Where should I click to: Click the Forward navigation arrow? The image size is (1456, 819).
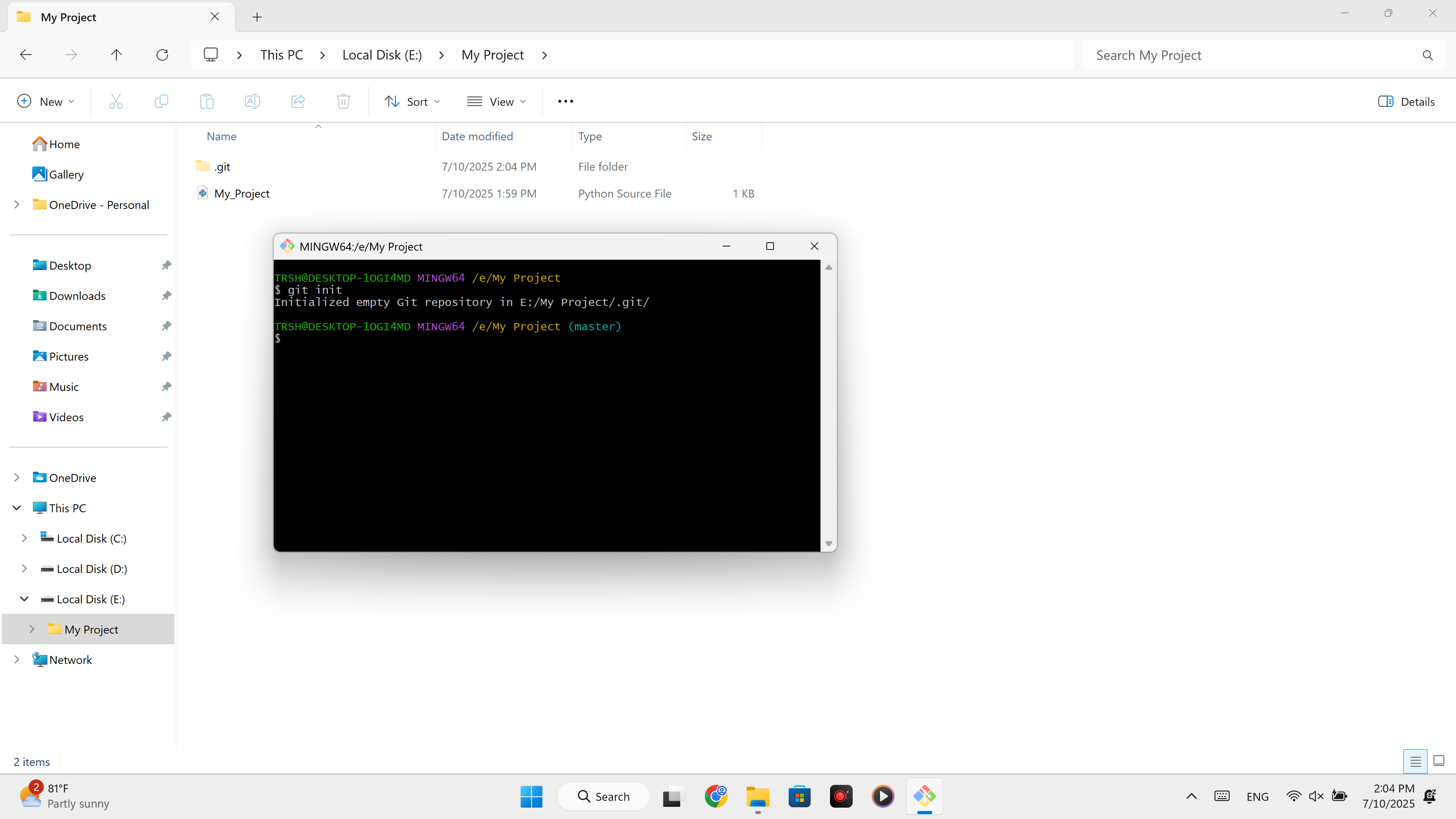tap(71, 55)
